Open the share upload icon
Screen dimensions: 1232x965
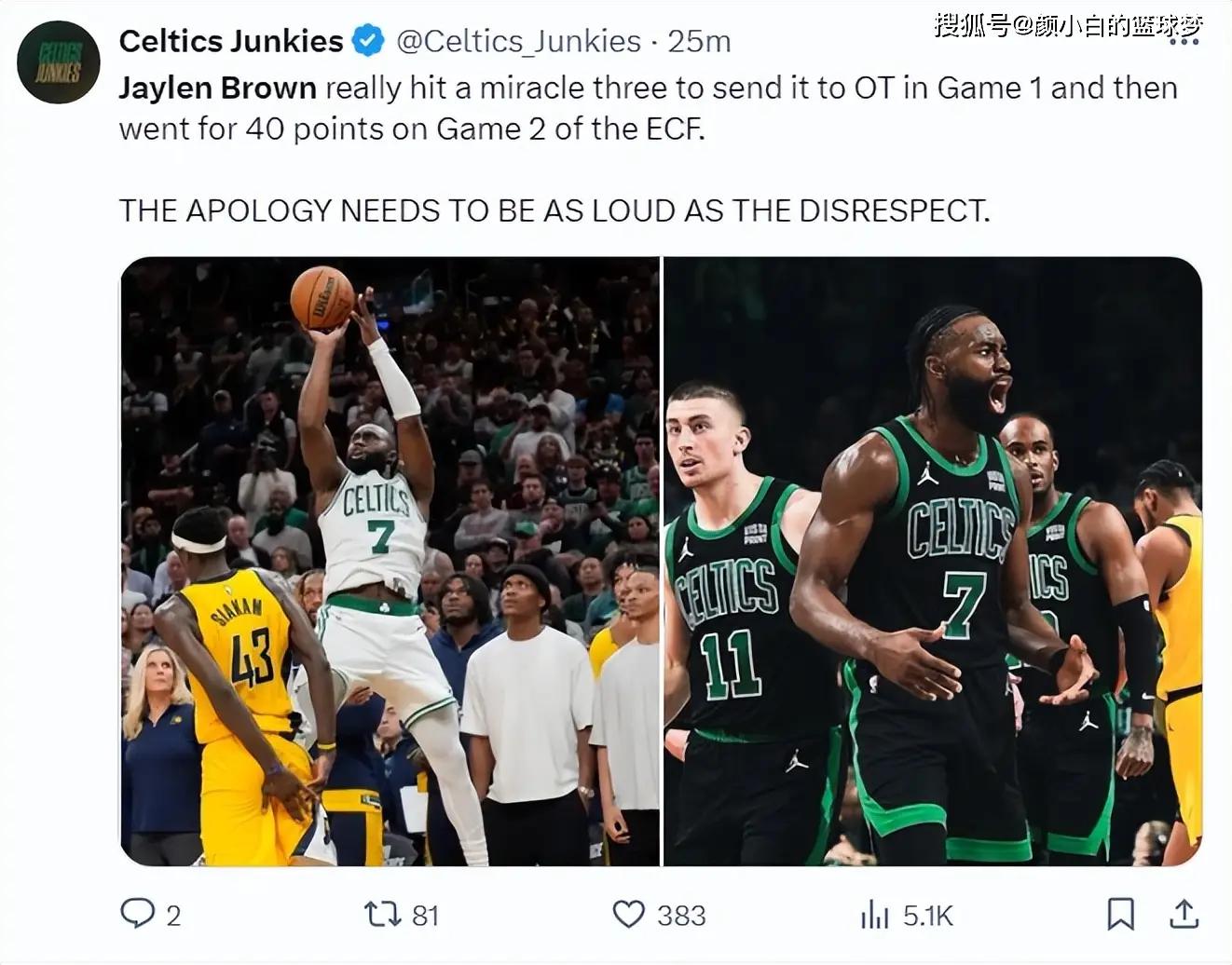(x=1184, y=914)
